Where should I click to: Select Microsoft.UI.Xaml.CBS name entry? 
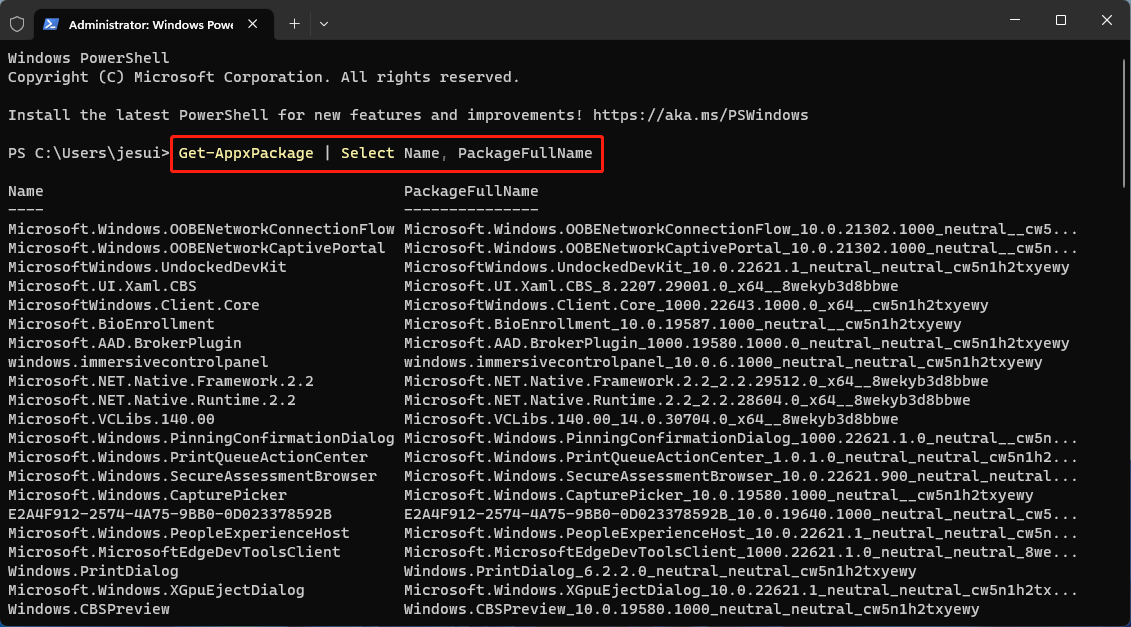(102, 286)
